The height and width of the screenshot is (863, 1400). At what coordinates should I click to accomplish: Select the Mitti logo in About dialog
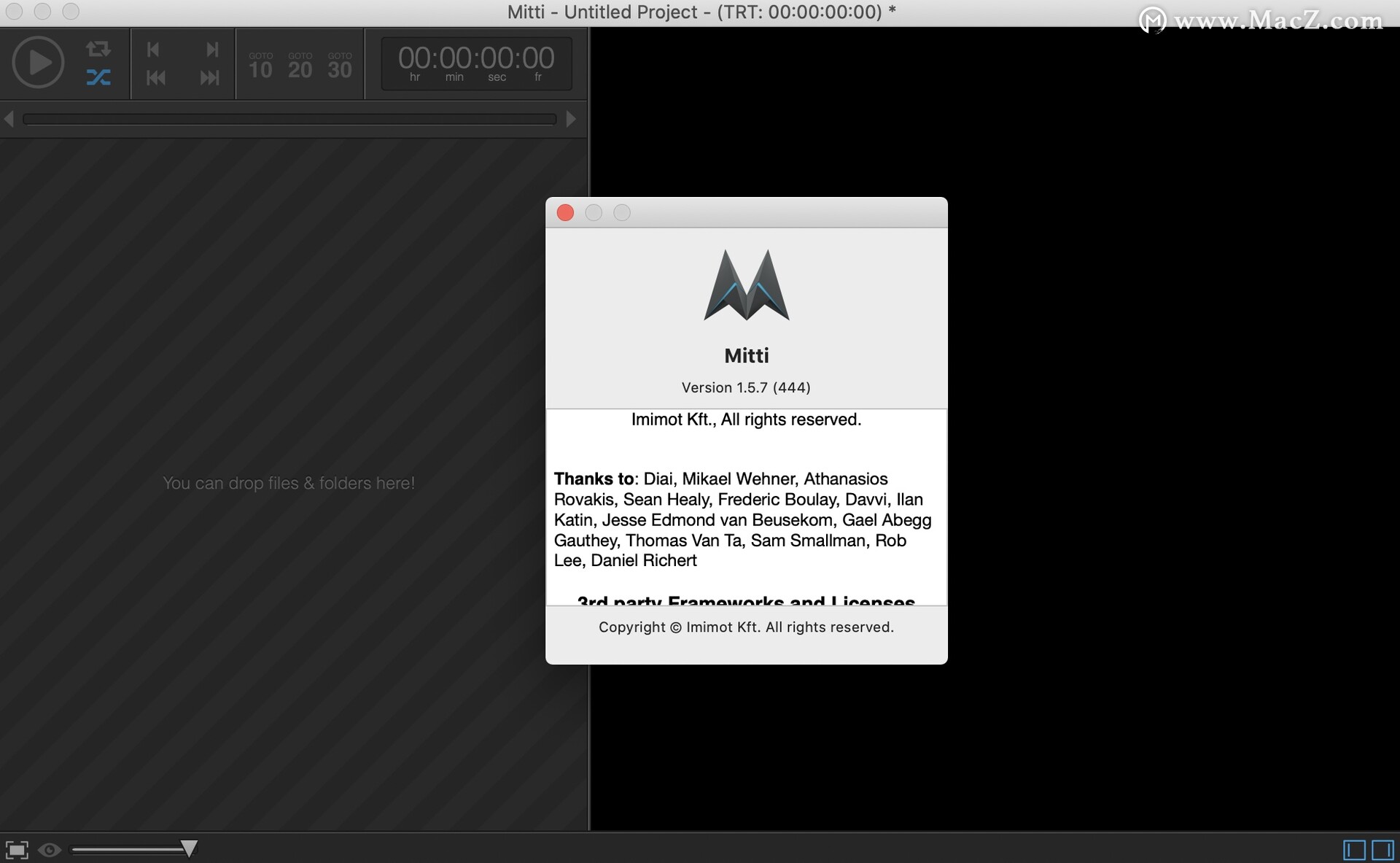747,285
